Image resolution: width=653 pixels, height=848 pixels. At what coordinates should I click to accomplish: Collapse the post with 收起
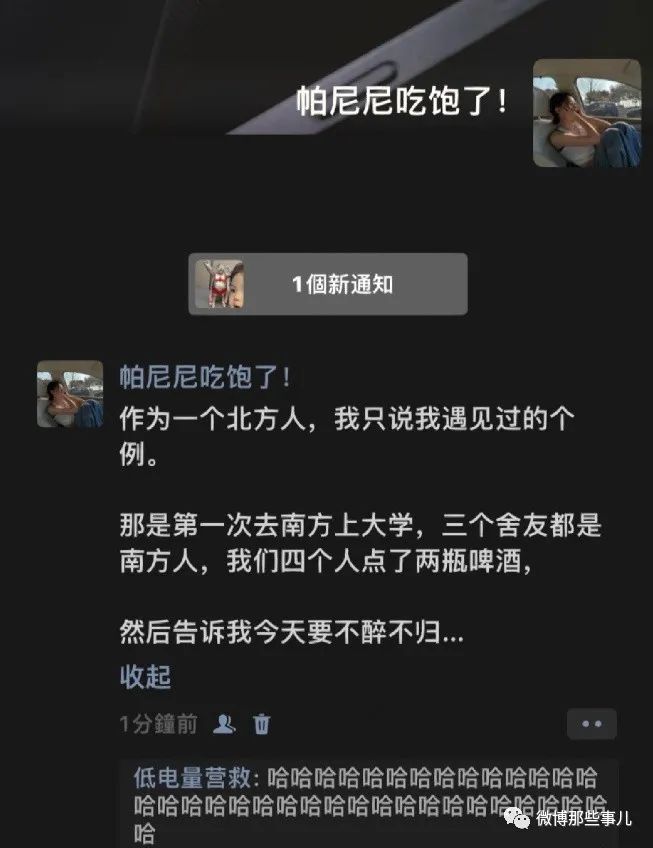145,677
